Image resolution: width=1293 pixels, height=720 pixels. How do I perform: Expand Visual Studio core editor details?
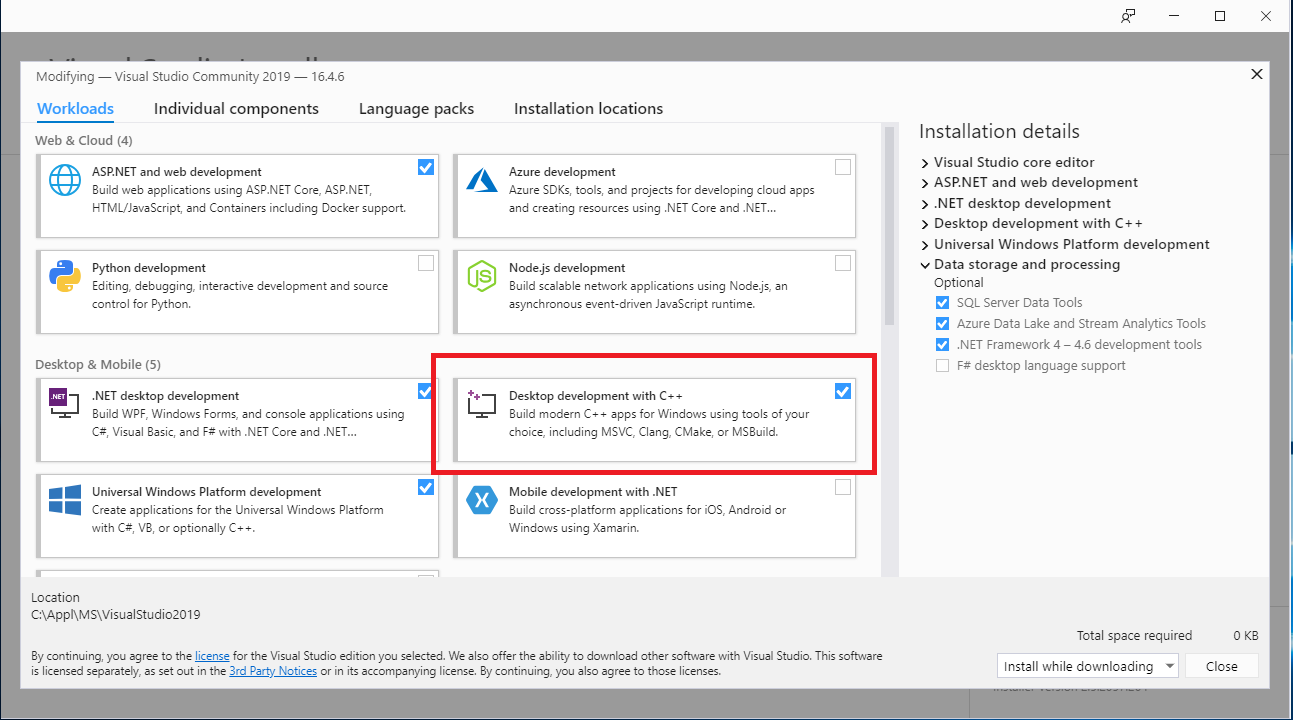[925, 162]
